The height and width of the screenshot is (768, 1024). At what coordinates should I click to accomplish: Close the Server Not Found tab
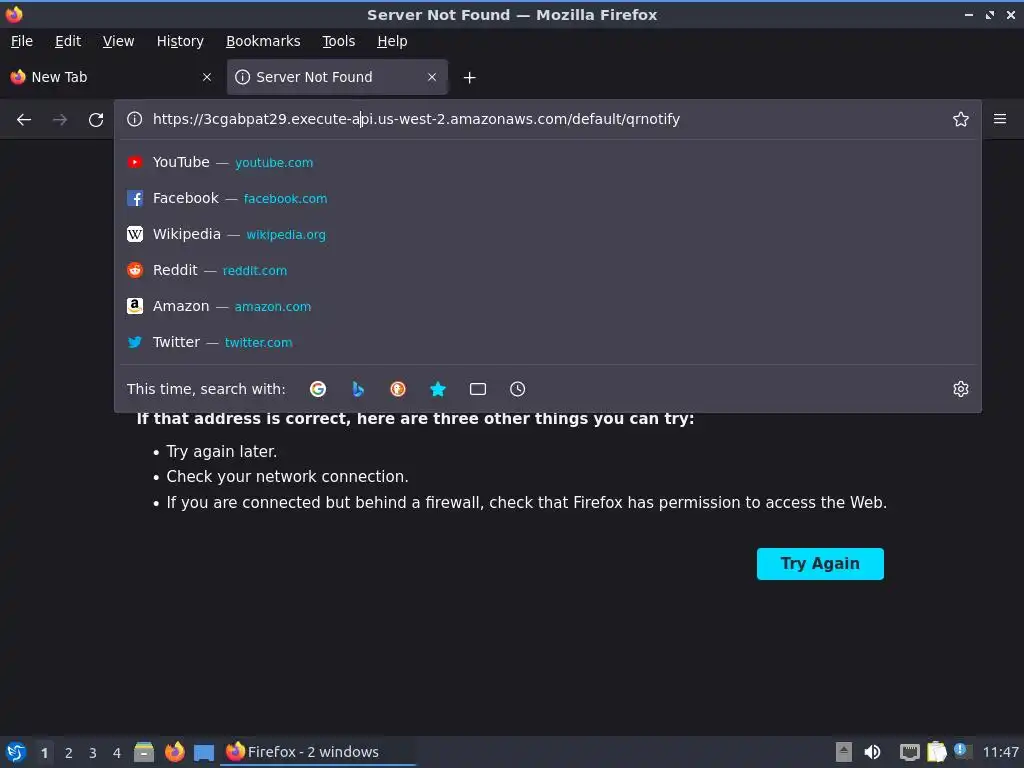(x=432, y=77)
